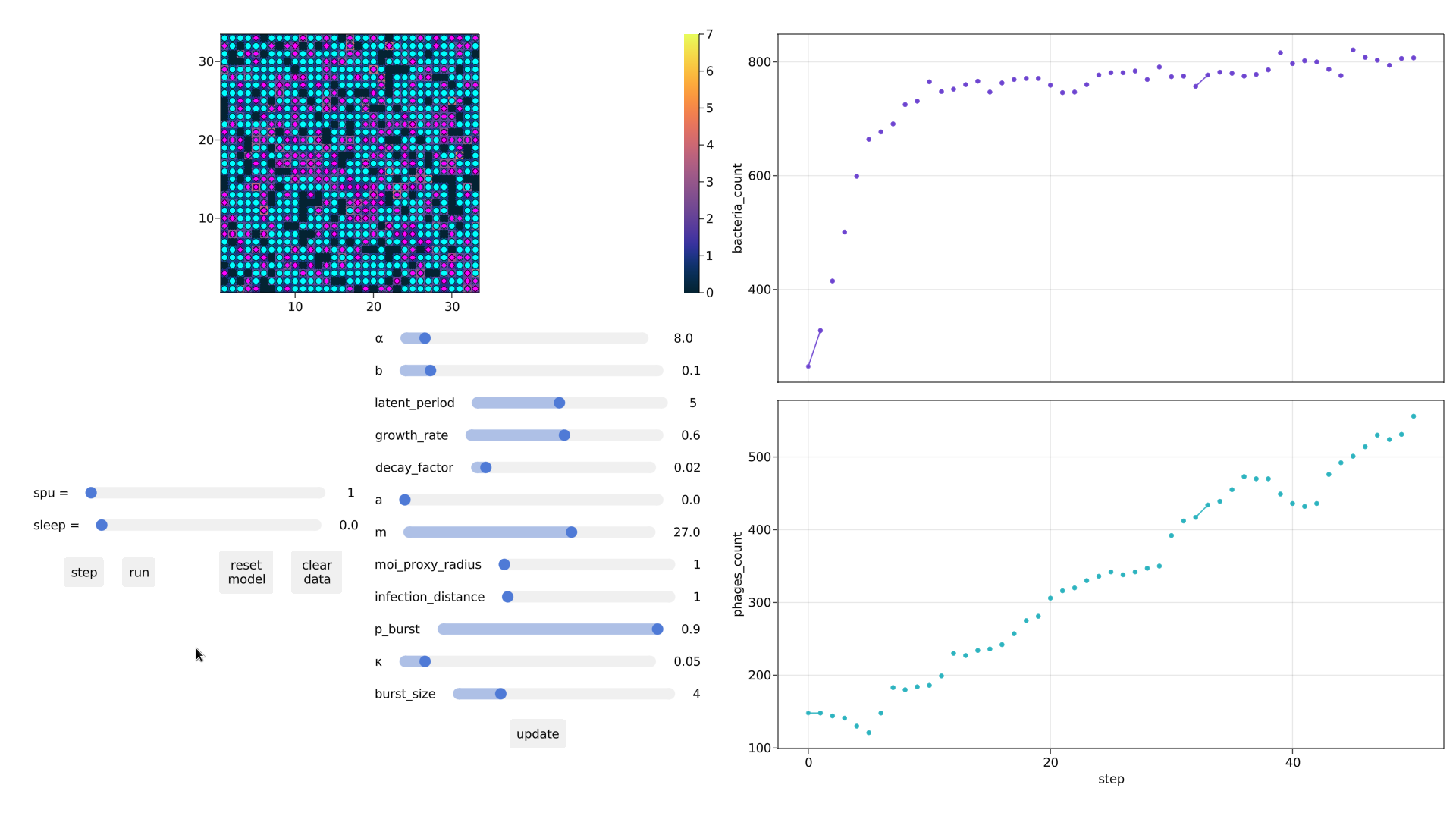Image resolution: width=1456 pixels, height=819 pixels.
Task: Click the decay_factor label
Action: (414, 468)
